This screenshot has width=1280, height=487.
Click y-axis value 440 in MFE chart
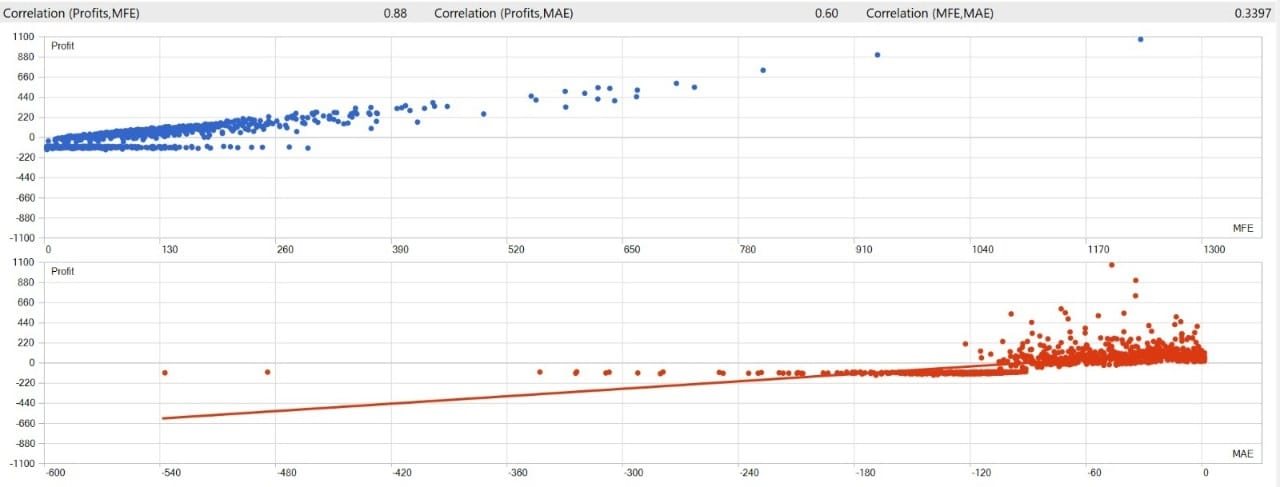[27, 97]
